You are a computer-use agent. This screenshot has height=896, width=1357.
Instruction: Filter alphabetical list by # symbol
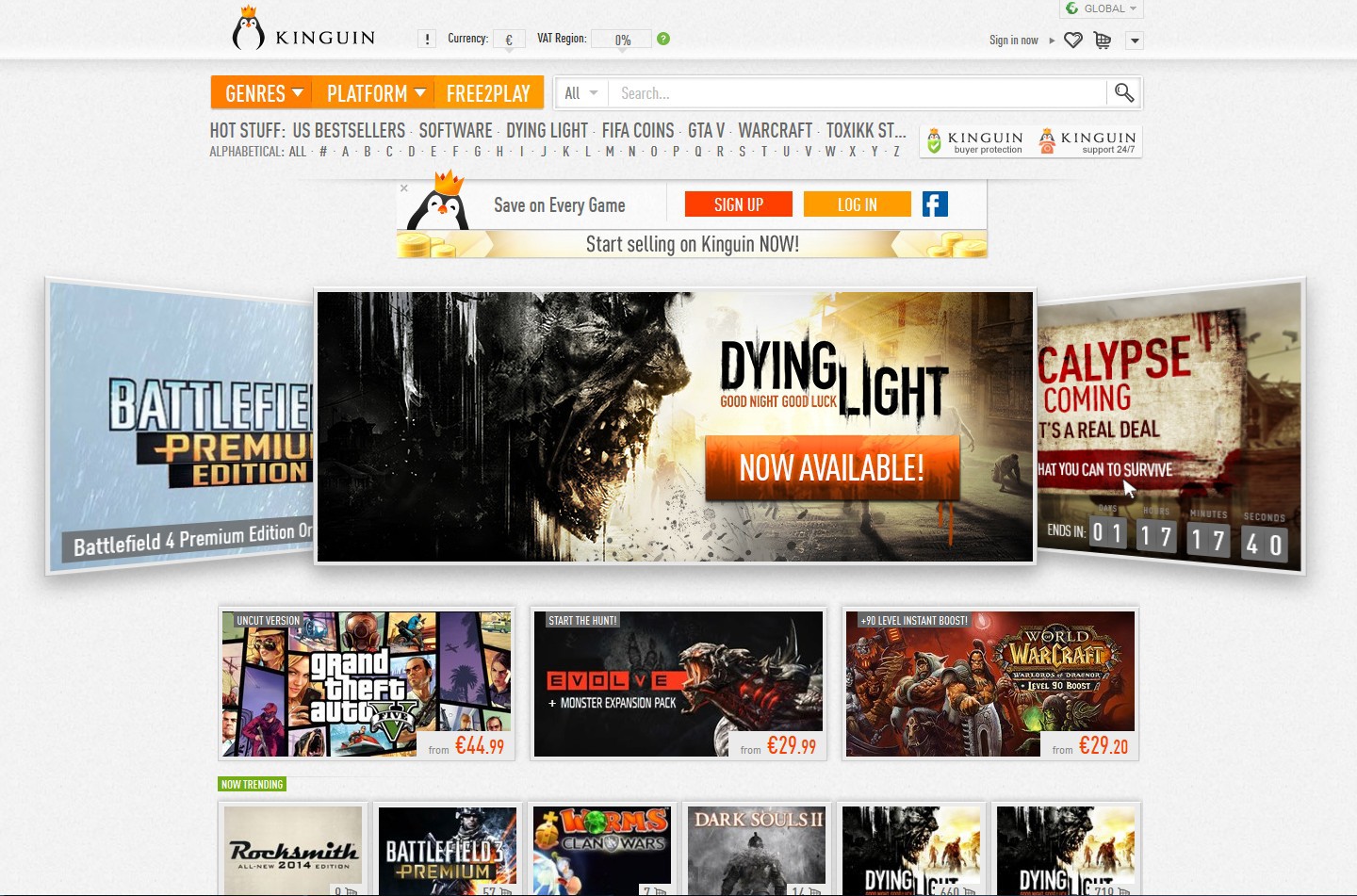(x=323, y=152)
